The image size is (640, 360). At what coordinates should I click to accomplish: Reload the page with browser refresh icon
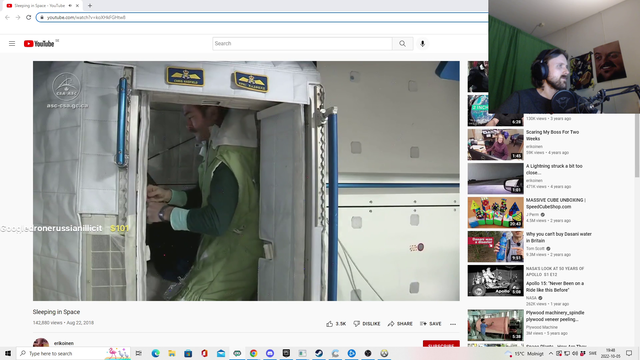pyautogui.click(x=29, y=17)
